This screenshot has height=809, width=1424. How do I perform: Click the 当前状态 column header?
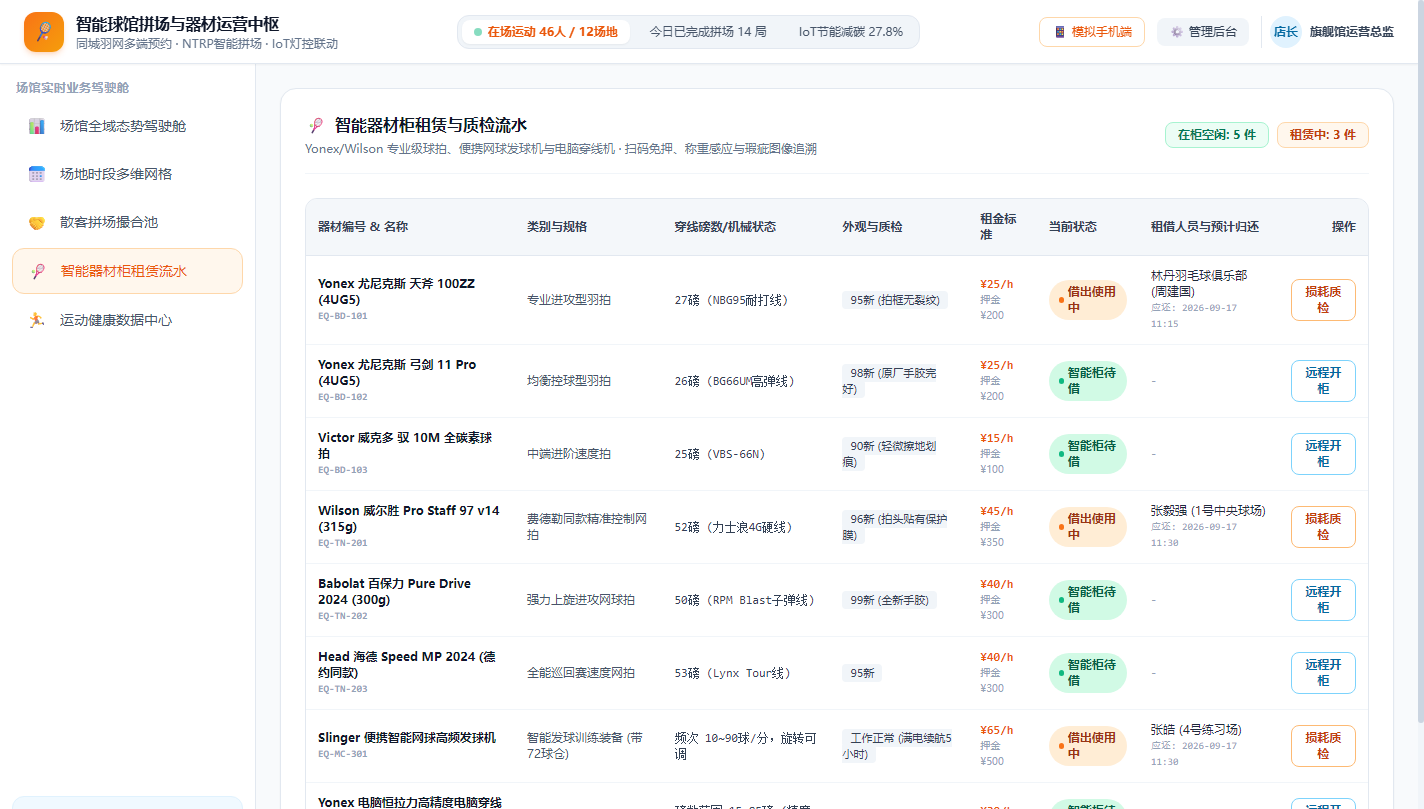[x=1072, y=227]
